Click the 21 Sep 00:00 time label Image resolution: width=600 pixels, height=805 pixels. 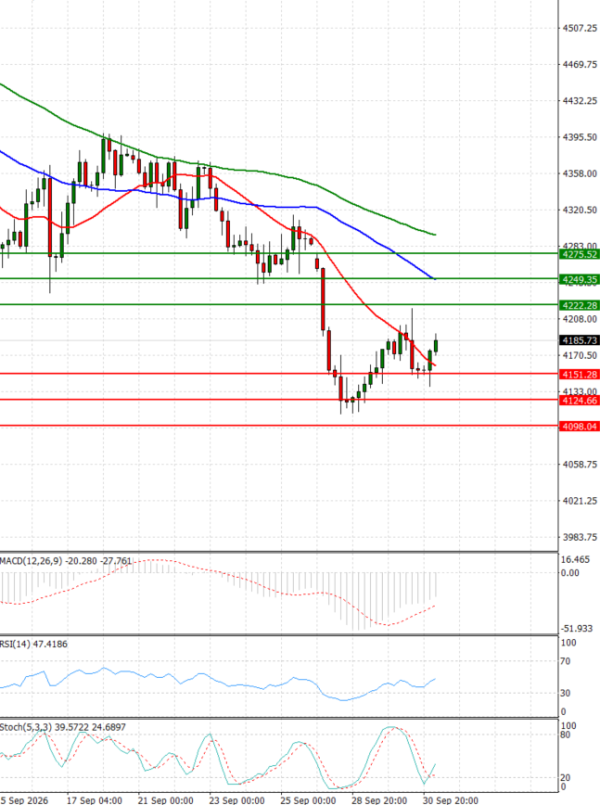(x=166, y=800)
